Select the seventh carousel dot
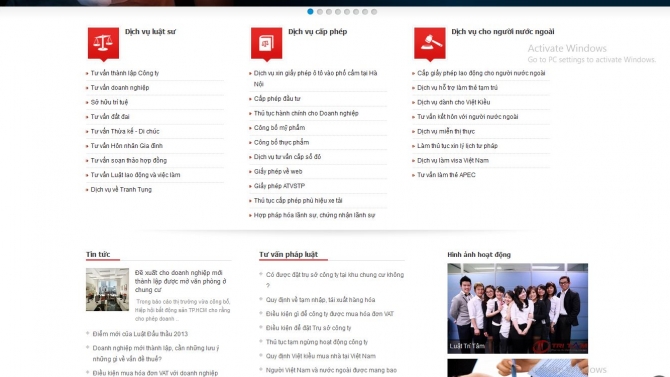Screen dimensions: 670x377 coord(365,12)
